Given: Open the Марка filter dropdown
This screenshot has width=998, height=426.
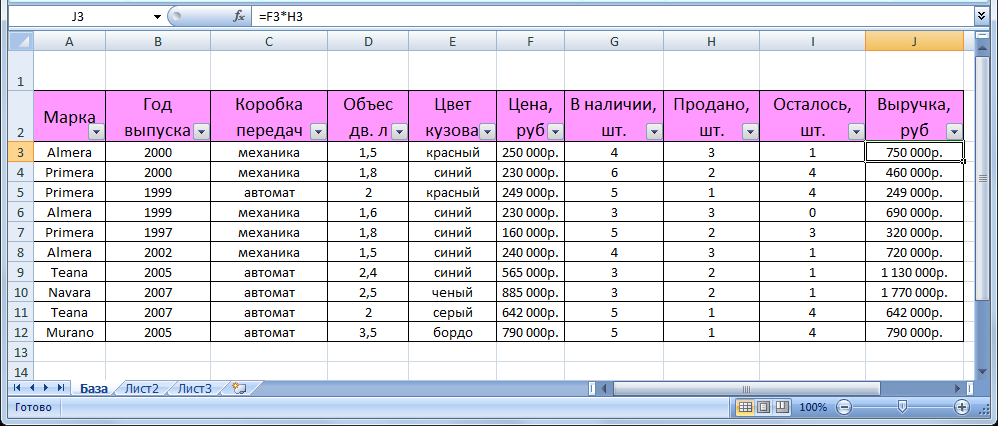Looking at the screenshot, I should click(96, 132).
